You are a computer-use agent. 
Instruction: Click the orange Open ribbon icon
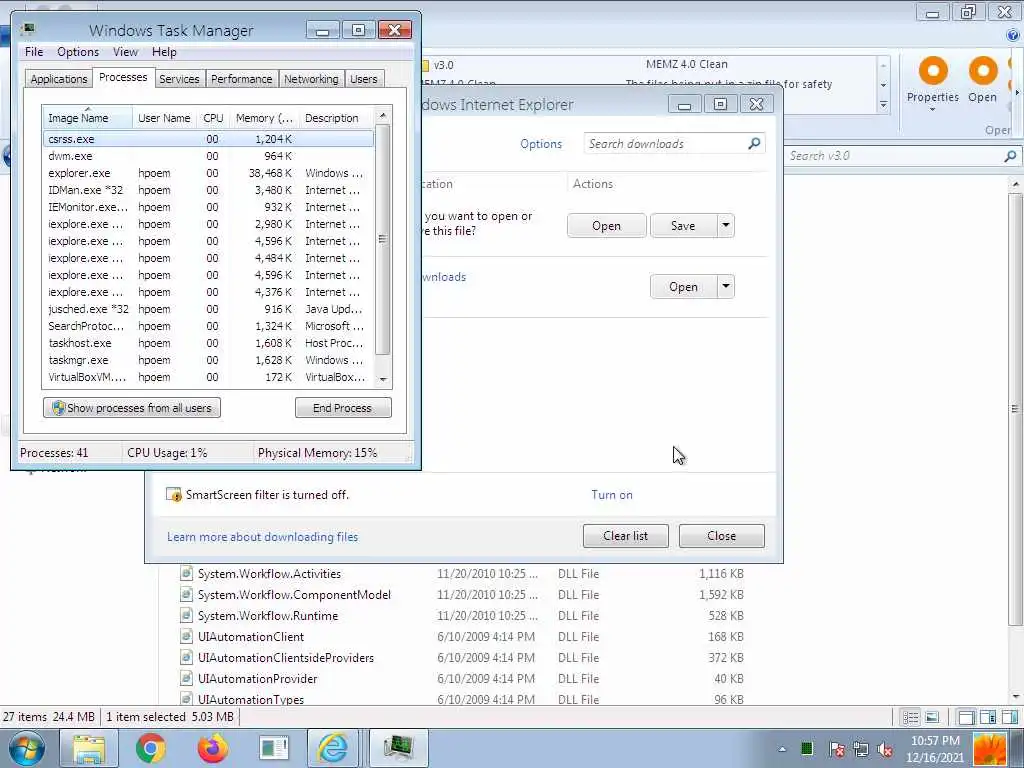(982, 71)
